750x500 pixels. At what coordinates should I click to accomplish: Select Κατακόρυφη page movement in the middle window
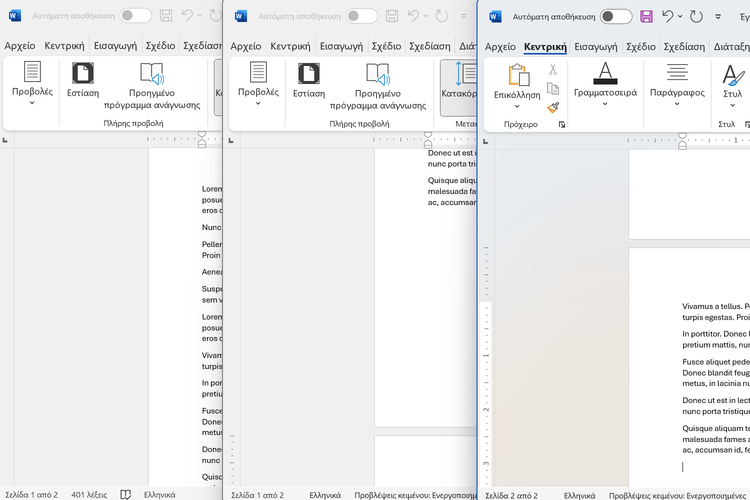[459, 87]
